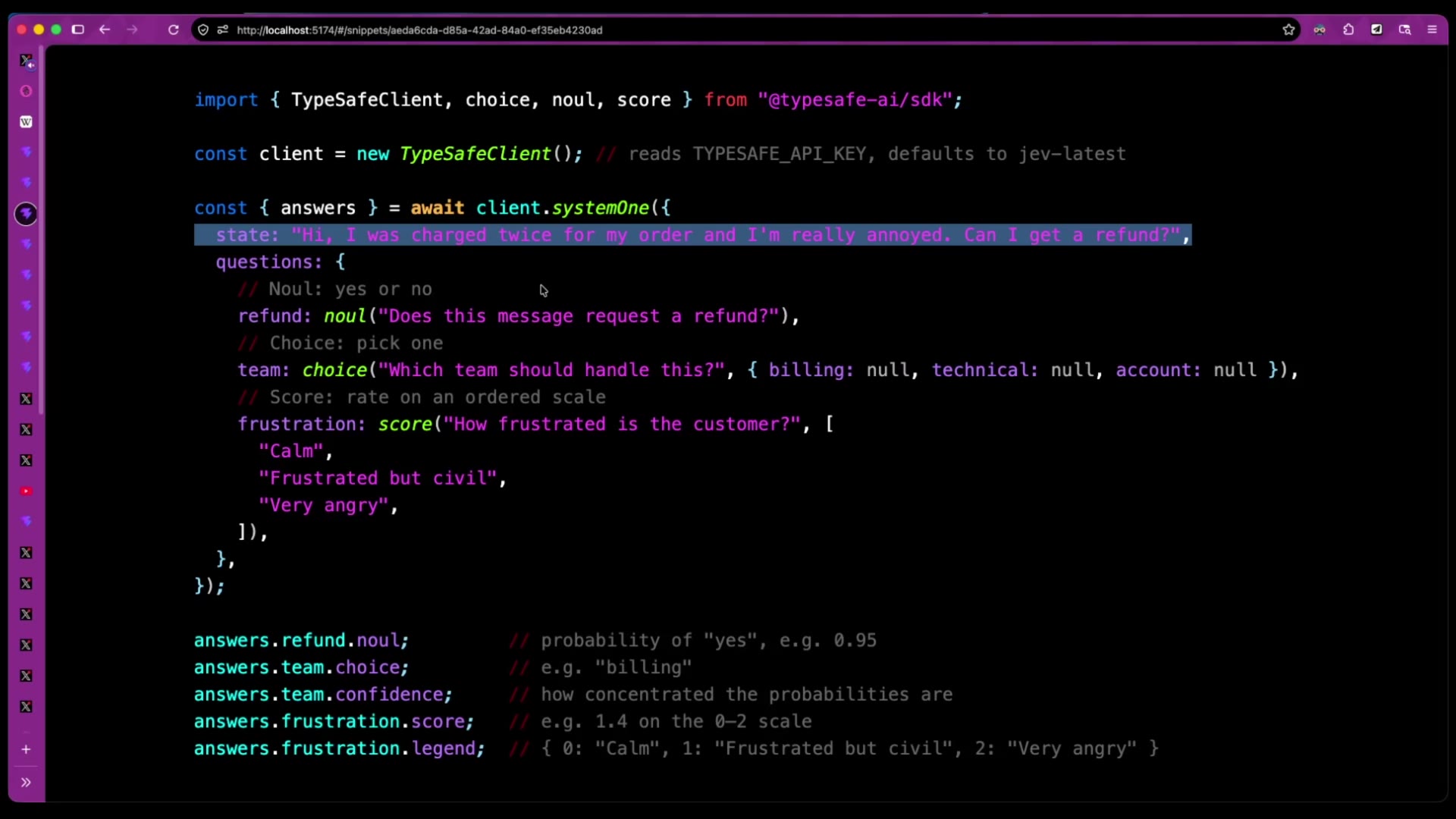The width and height of the screenshot is (1456, 819).
Task: Click answers.refund.noul line
Action: (x=301, y=641)
